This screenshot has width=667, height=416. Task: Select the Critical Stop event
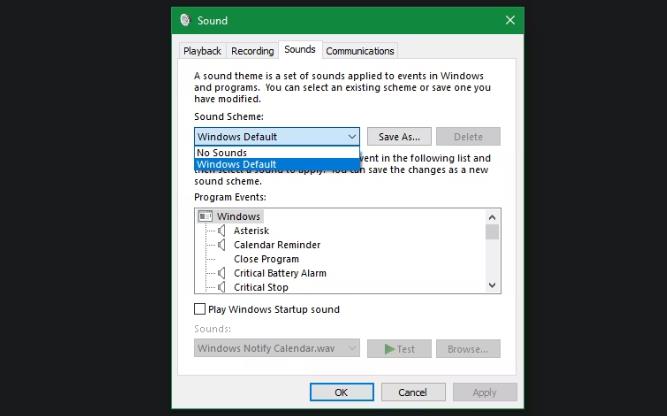(x=261, y=287)
